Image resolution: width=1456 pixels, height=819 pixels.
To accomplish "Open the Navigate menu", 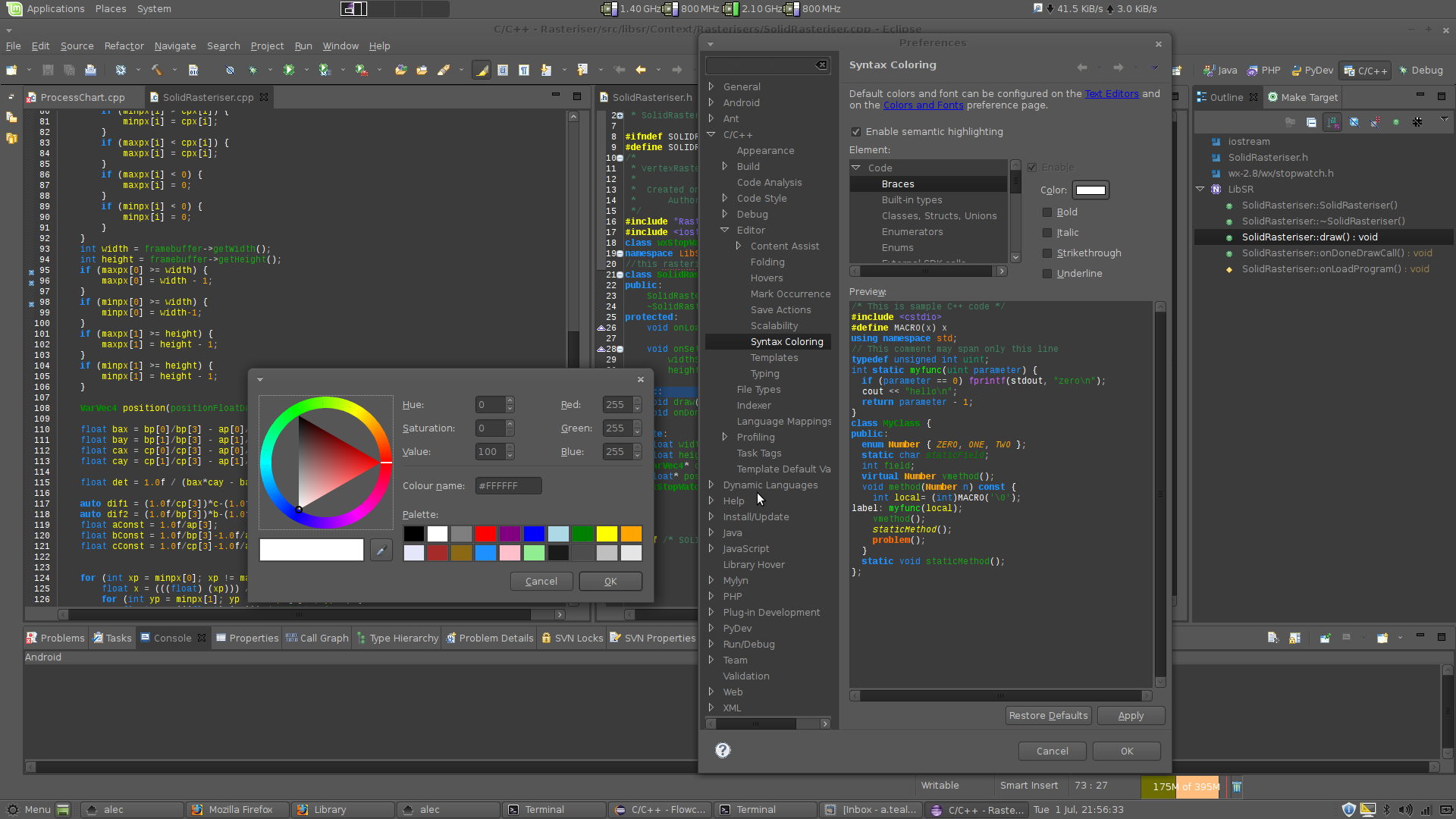I will tap(175, 45).
